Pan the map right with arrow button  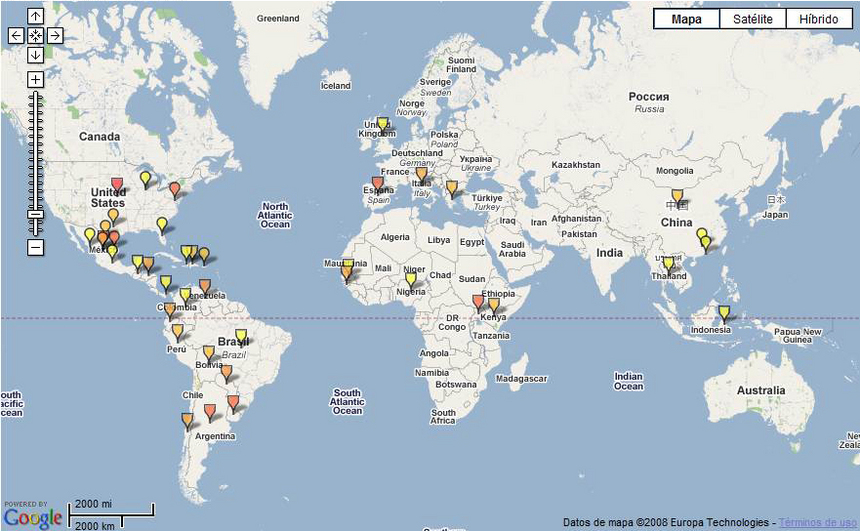(55, 35)
